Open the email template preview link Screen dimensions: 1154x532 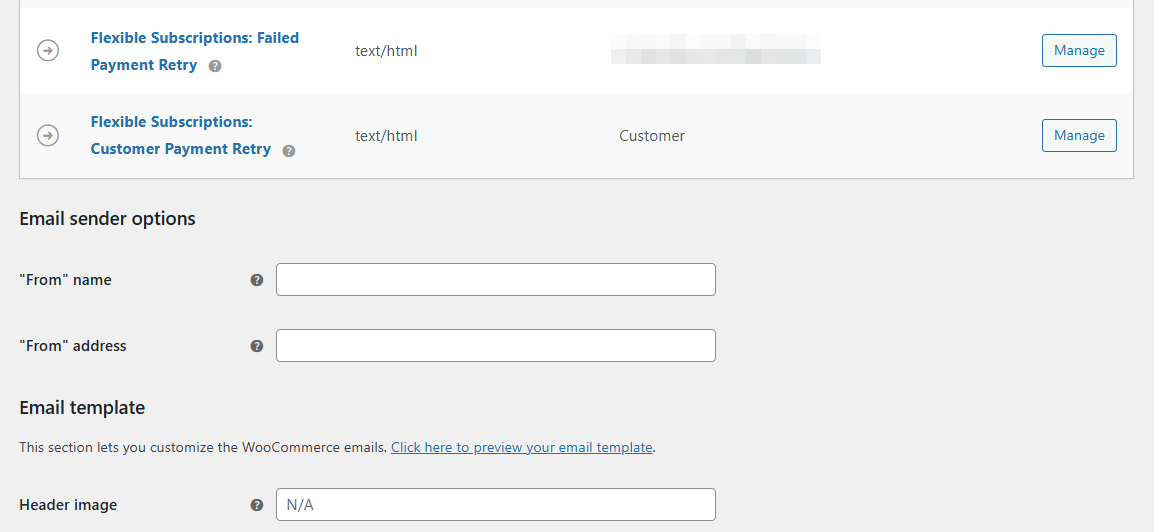(x=522, y=447)
